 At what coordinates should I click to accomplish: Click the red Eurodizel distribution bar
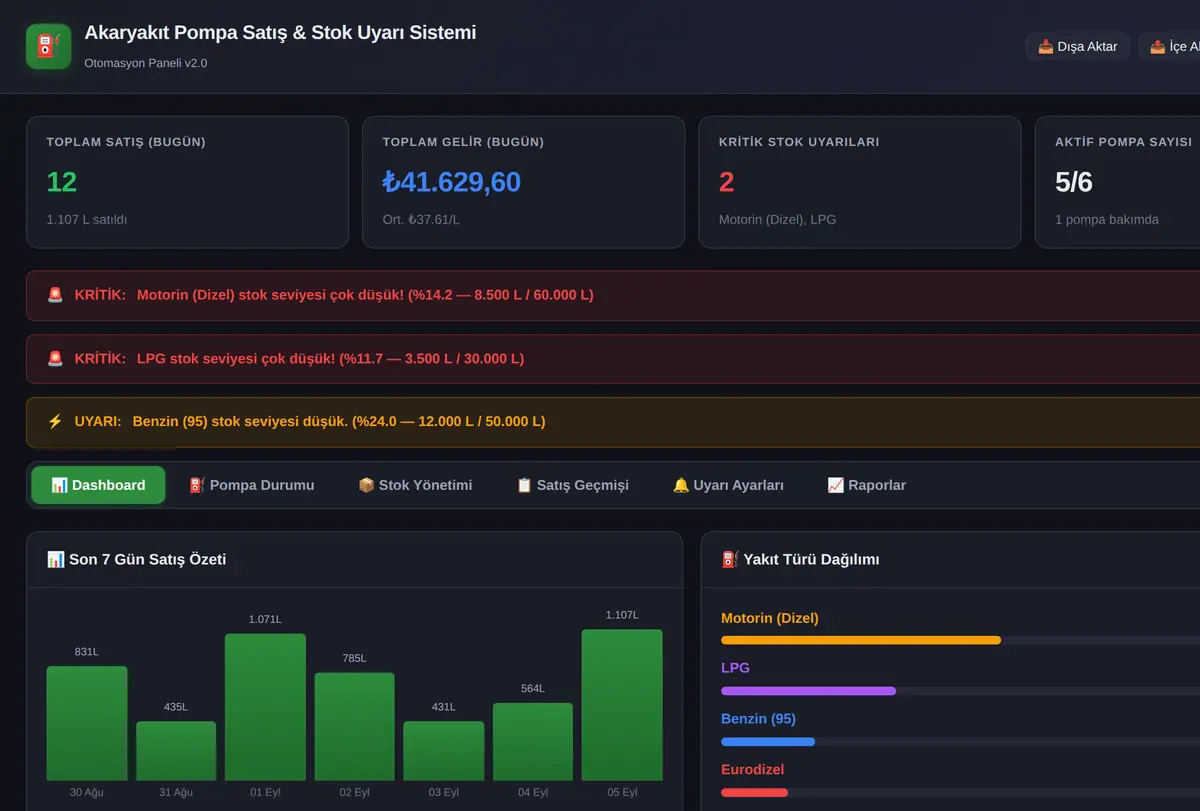pyautogui.click(x=754, y=793)
